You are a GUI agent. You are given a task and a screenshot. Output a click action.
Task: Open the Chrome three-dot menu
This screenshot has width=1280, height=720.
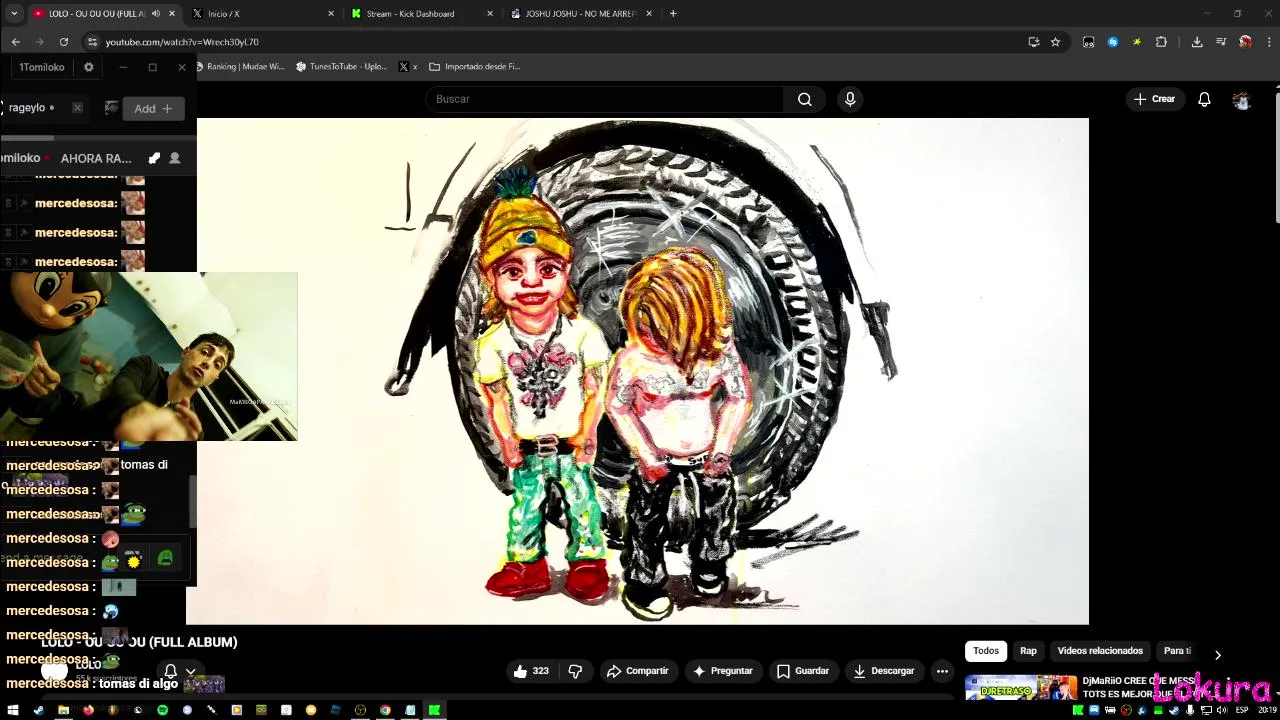(1269, 42)
